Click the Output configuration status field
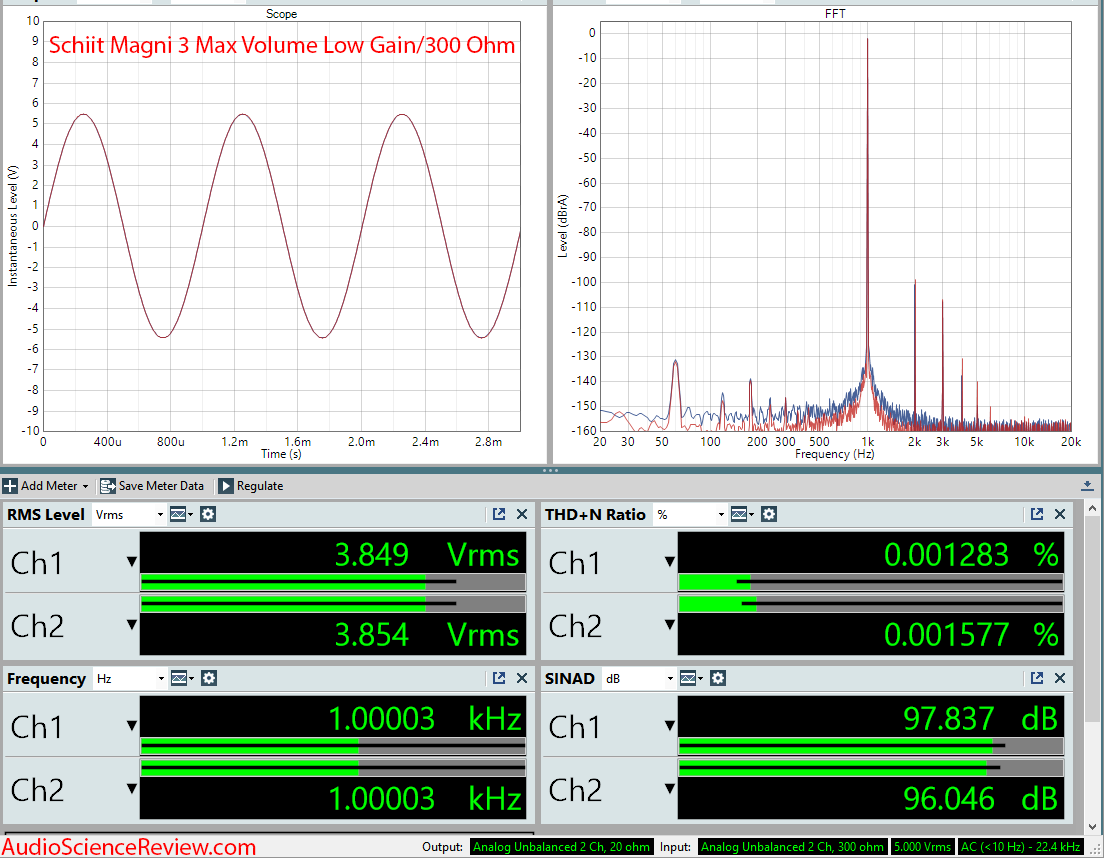Viewport: 1104px width, 858px height. [562, 847]
